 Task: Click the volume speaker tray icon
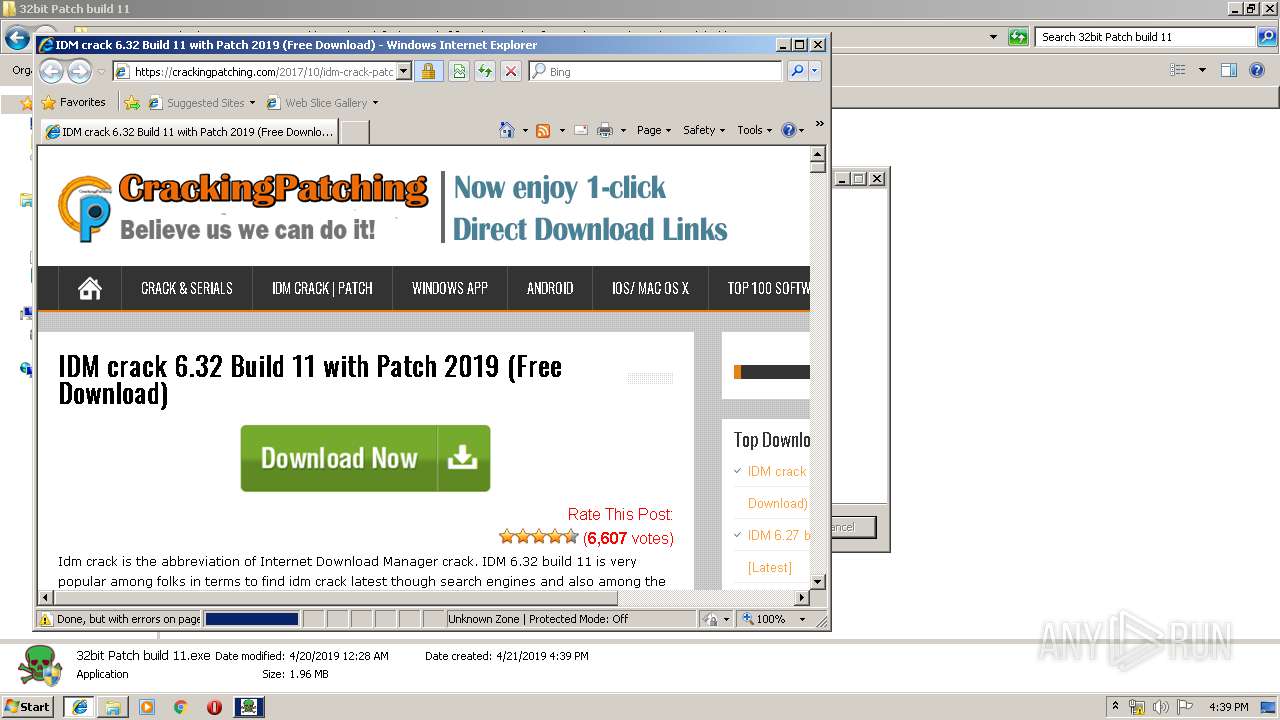(x=1160, y=707)
